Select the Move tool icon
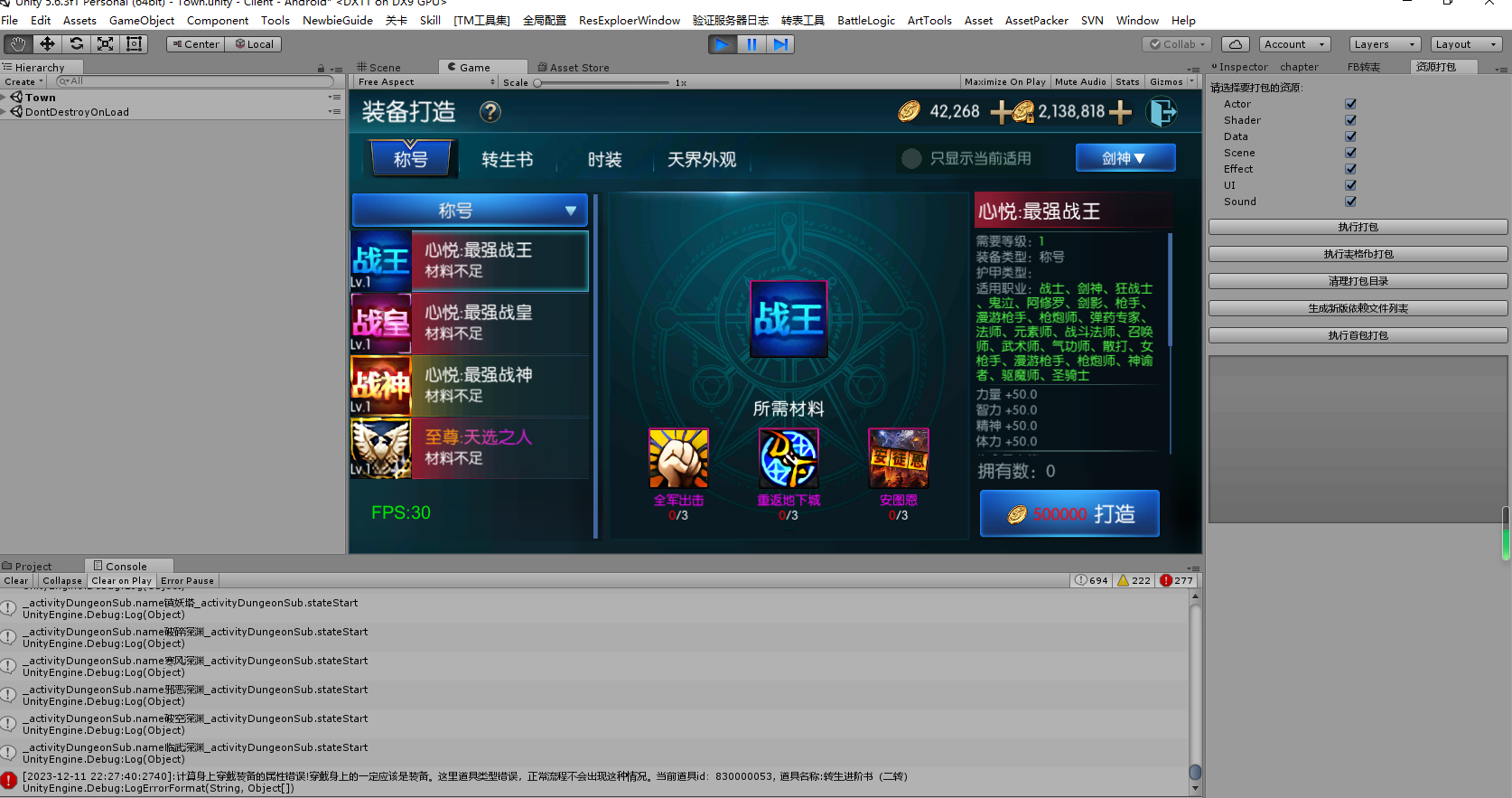Screen dimensions: 1512x798 pos(47,44)
